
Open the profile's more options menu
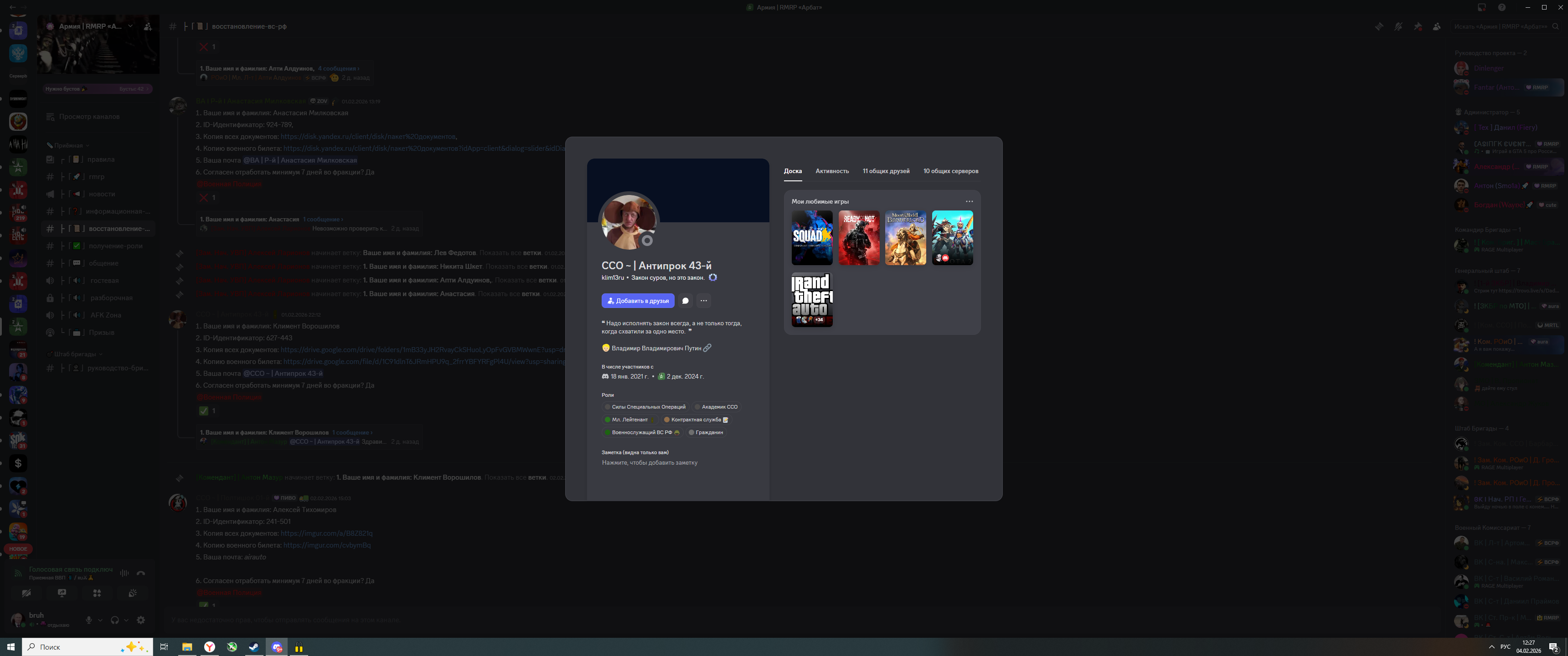704,301
